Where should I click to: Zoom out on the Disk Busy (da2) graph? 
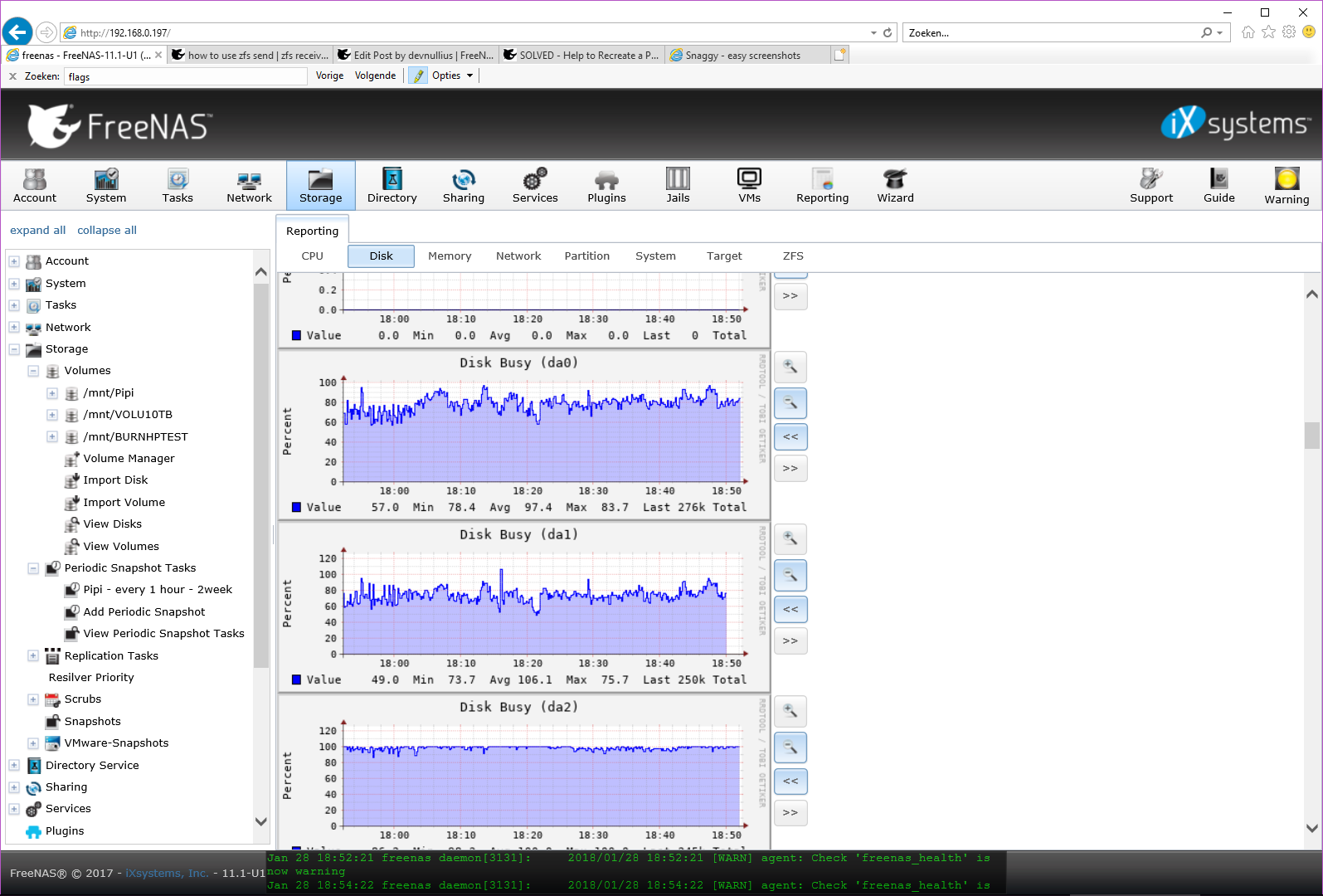pyautogui.click(x=790, y=747)
